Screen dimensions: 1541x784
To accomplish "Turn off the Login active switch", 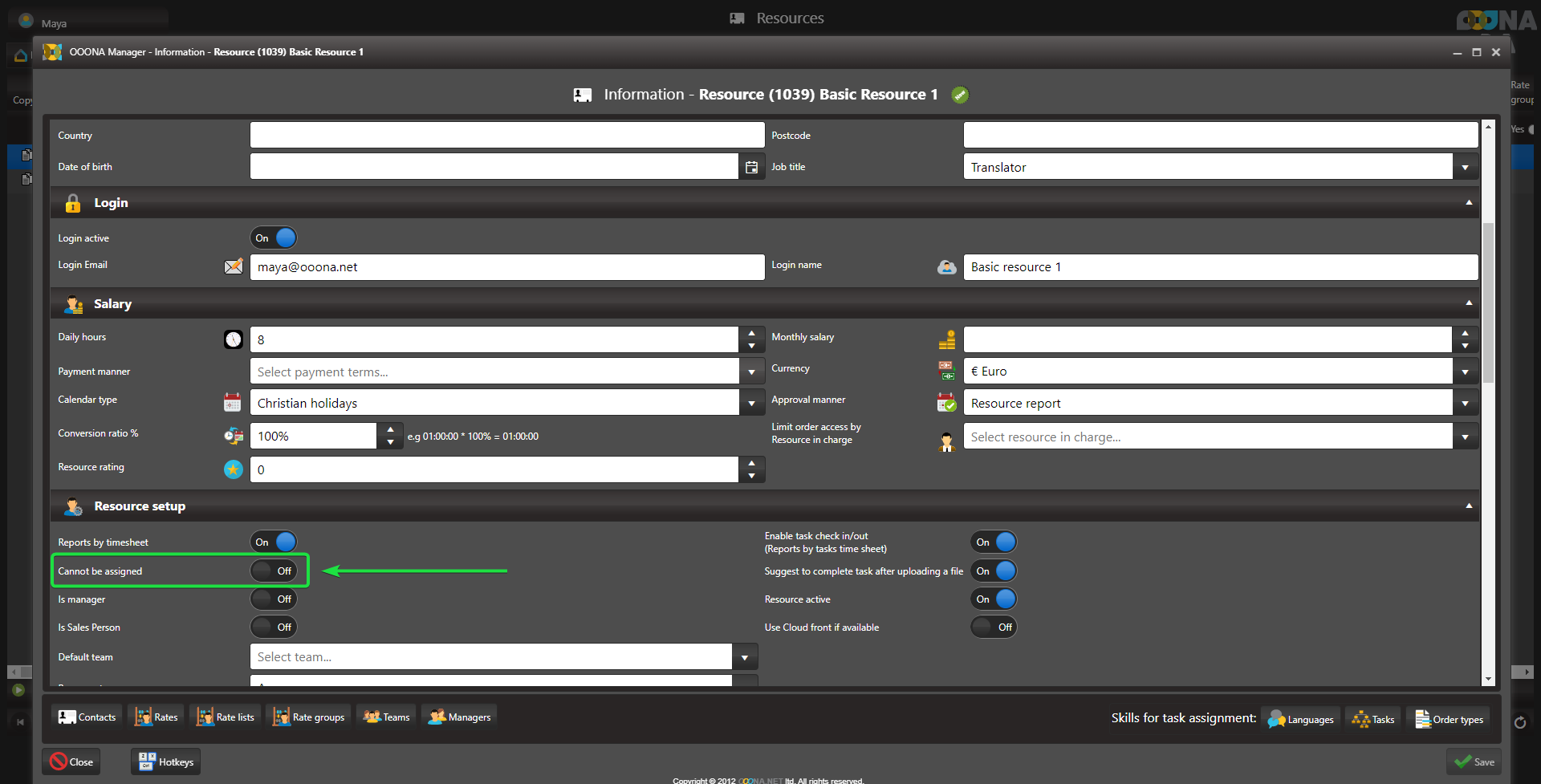I will point(274,238).
